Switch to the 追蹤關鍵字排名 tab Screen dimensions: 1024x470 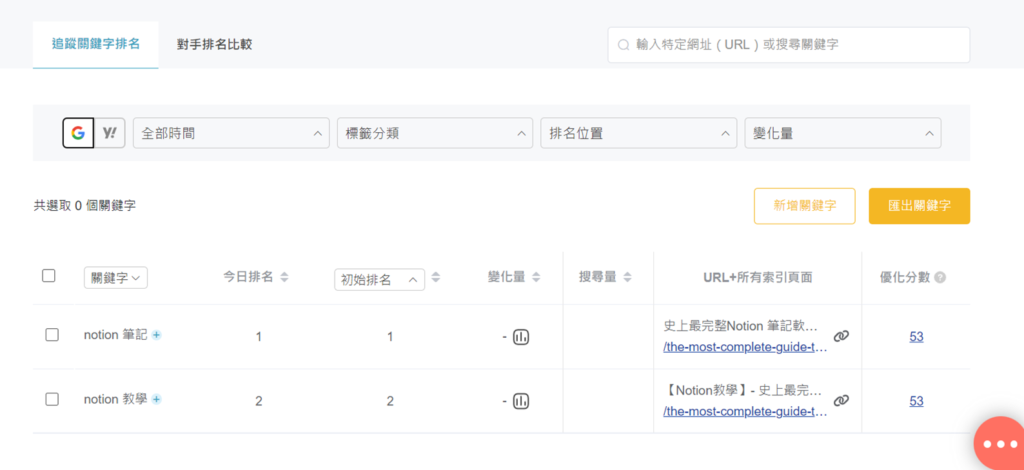tap(96, 44)
